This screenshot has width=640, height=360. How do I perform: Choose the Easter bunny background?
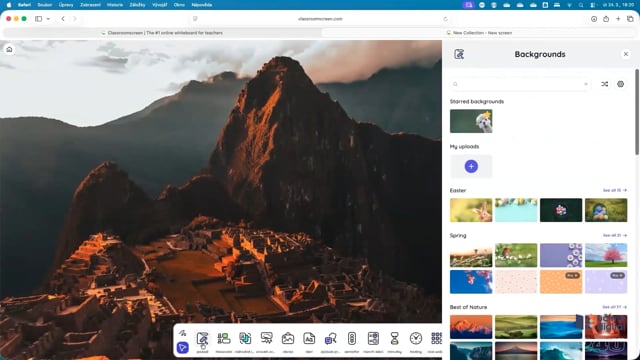471,210
